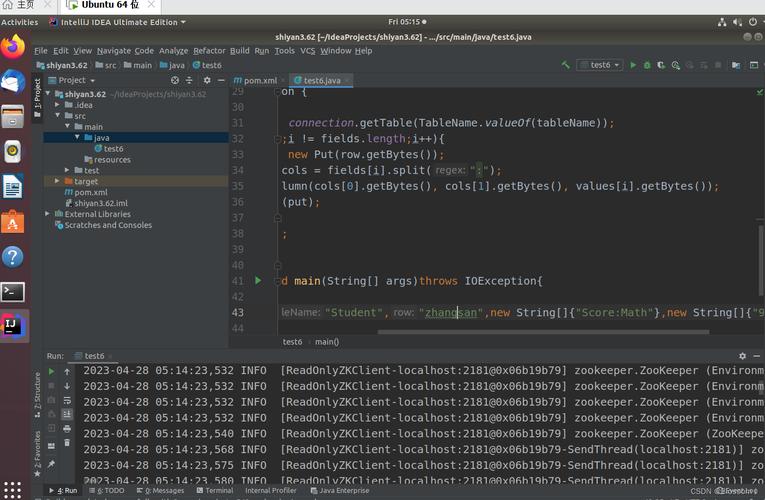Collapse the java folder
Viewport: 765px width, 500px height.
(77, 137)
